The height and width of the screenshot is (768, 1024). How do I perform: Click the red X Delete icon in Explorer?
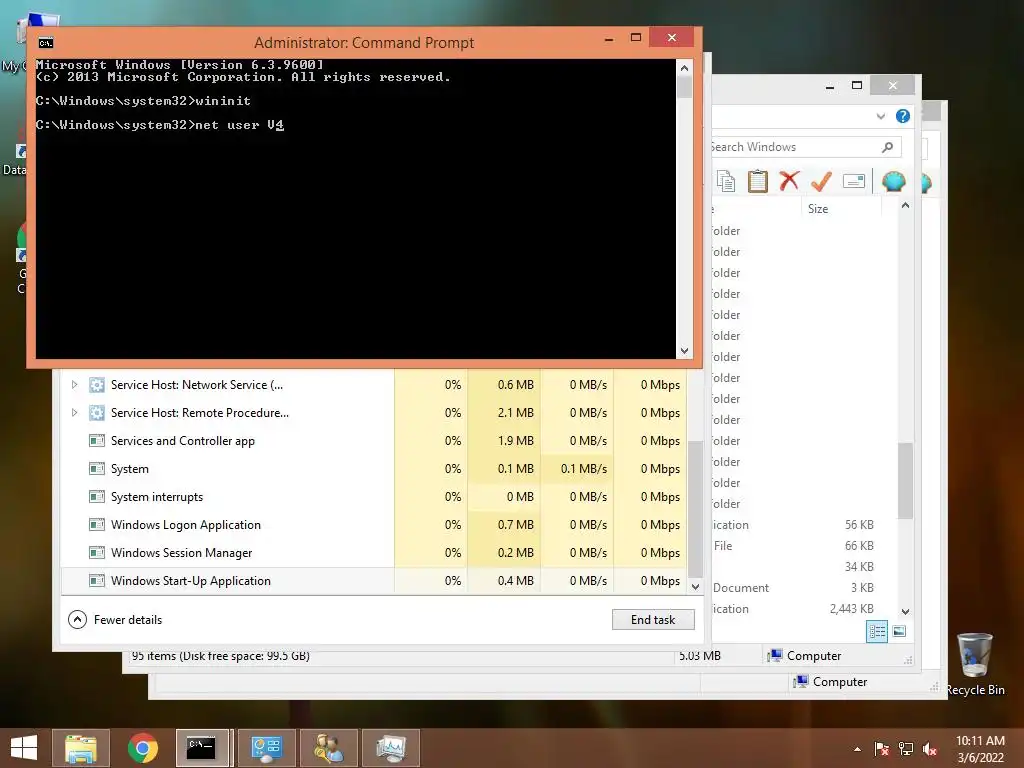point(789,181)
